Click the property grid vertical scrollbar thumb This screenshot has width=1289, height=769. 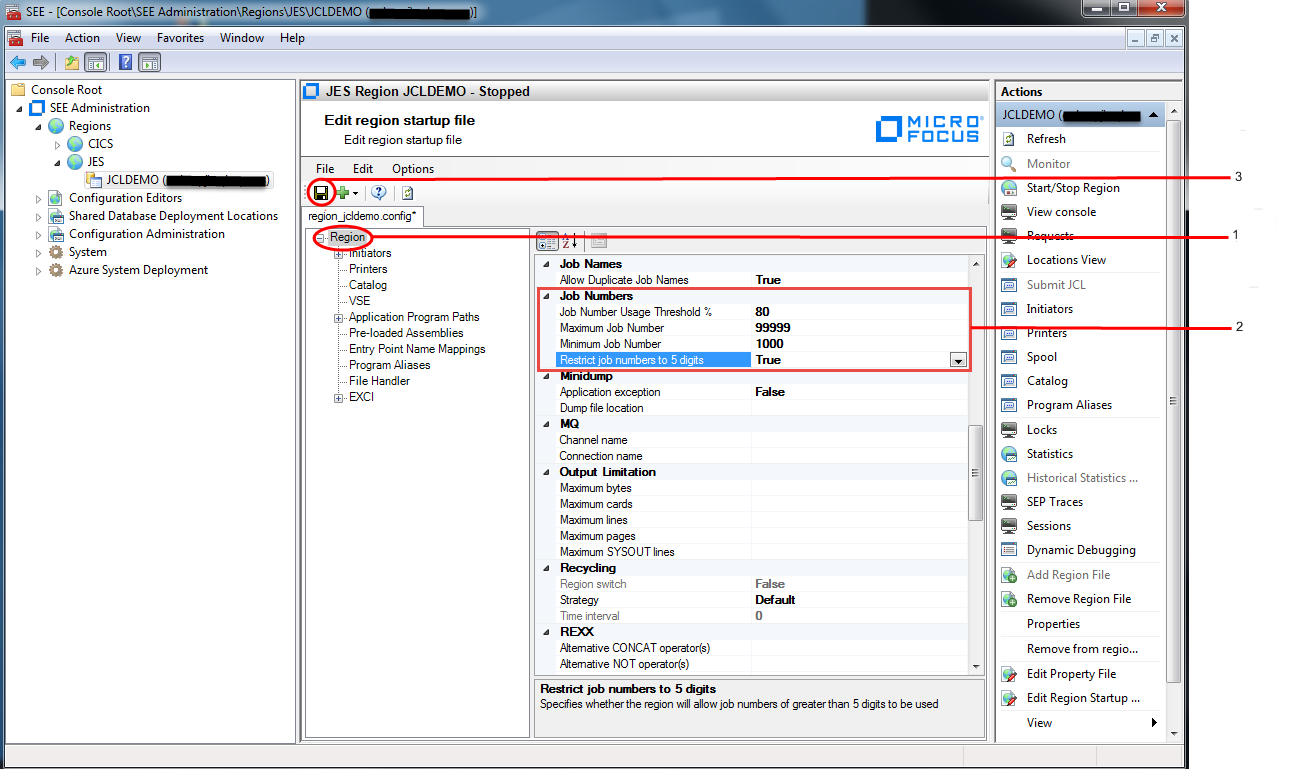[x=977, y=473]
